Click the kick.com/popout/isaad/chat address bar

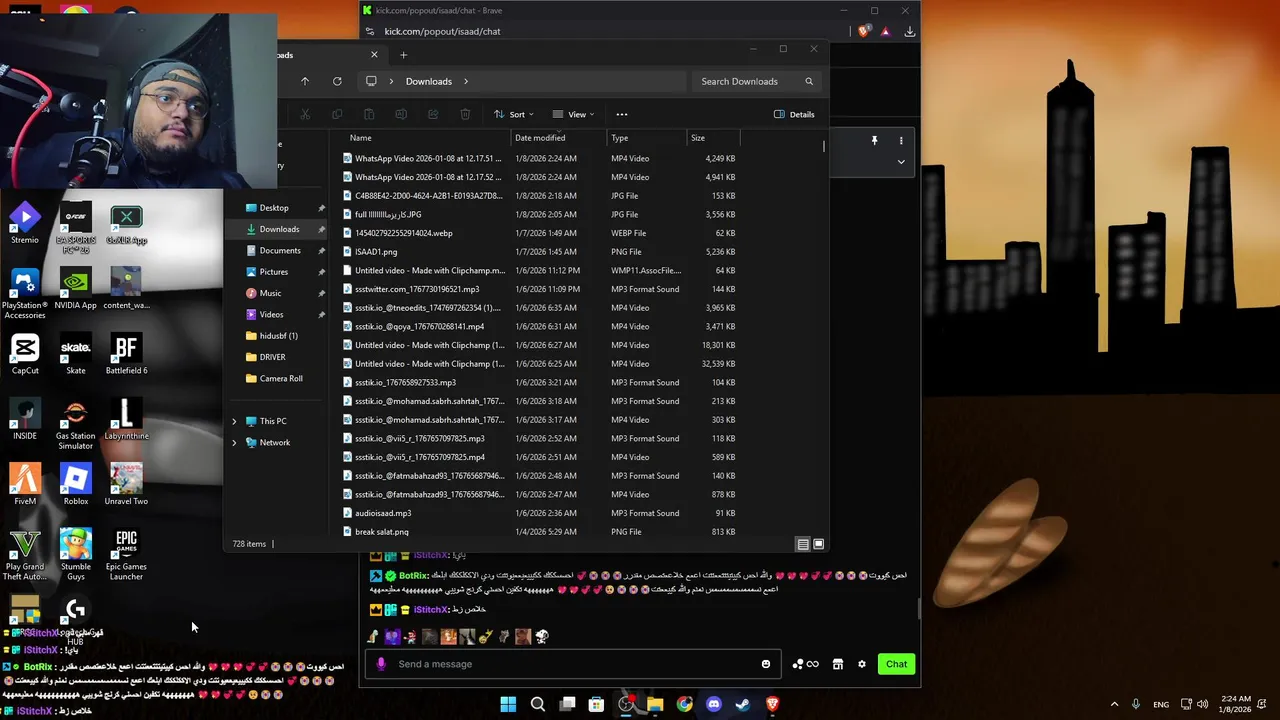pyautogui.click(x=442, y=31)
